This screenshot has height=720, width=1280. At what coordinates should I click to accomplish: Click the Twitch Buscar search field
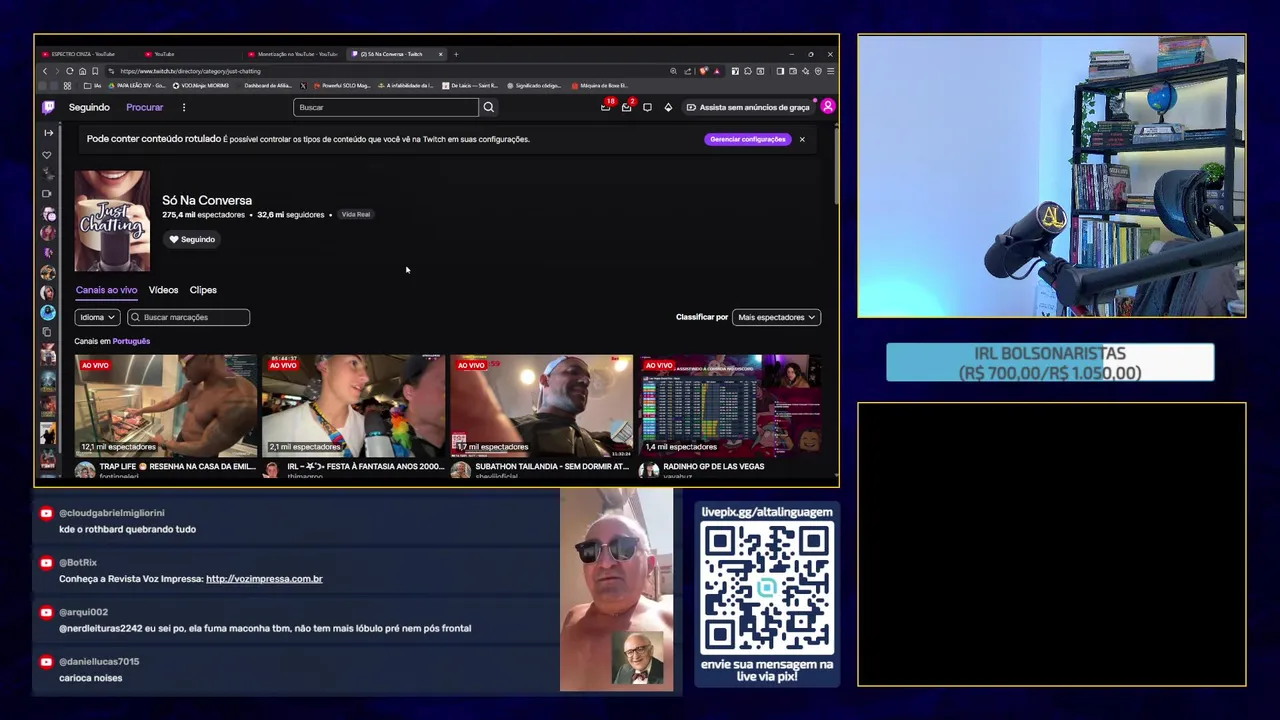pos(386,107)
